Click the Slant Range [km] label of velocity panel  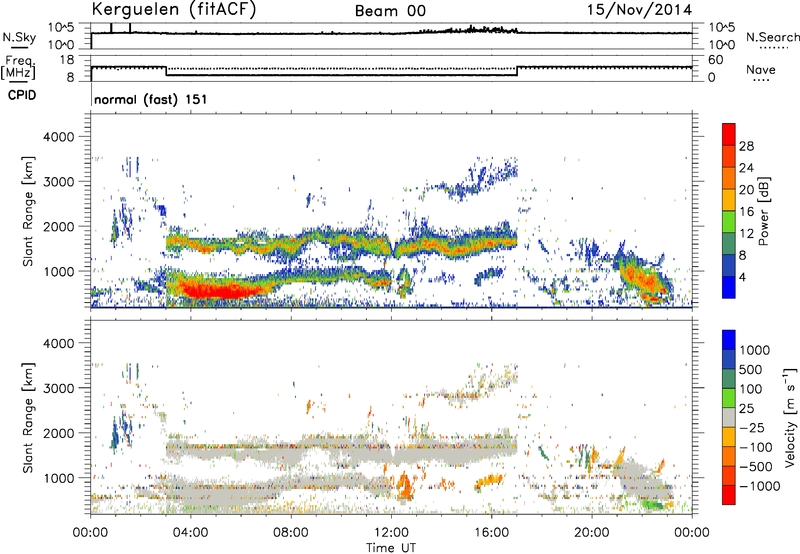coord(28,418)
